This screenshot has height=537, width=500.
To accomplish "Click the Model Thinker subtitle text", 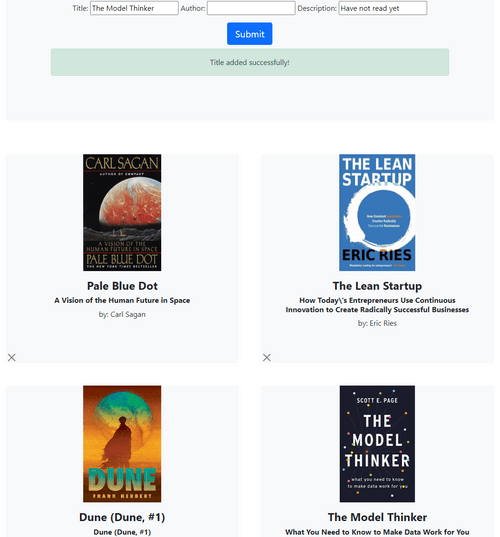I will pyautogui.click(x=377, y=532).
